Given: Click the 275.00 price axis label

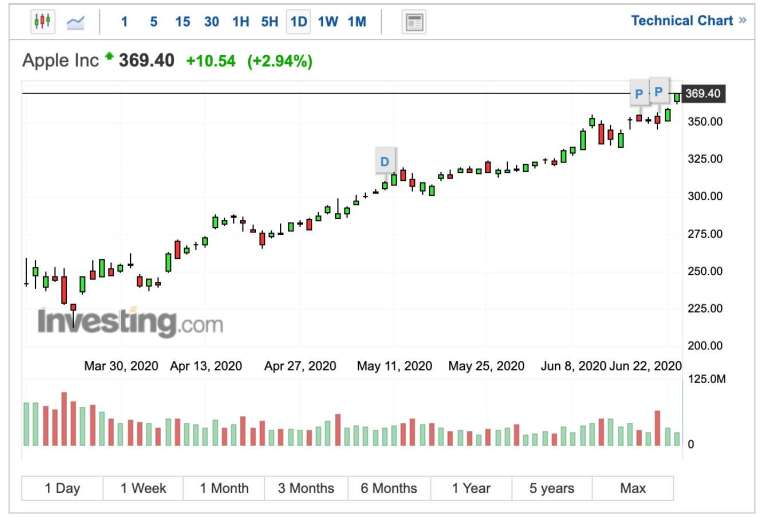Looking at the screenshot, I should [x=705, y=234].
